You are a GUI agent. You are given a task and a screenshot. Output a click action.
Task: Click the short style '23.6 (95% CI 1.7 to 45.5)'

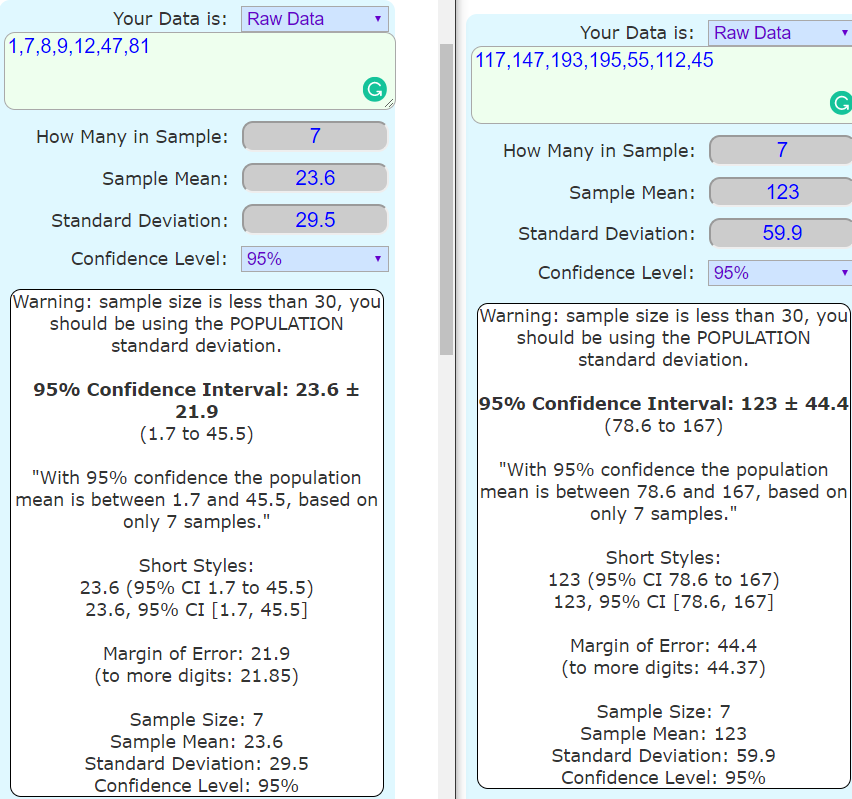[x=196, y=588]
